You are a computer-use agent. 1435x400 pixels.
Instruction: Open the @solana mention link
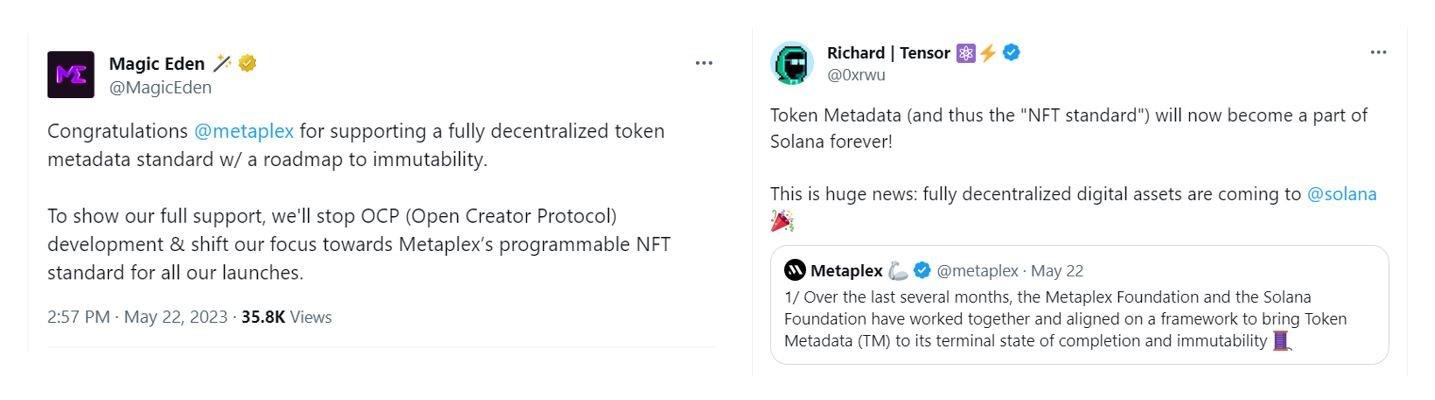point(1341,194)
